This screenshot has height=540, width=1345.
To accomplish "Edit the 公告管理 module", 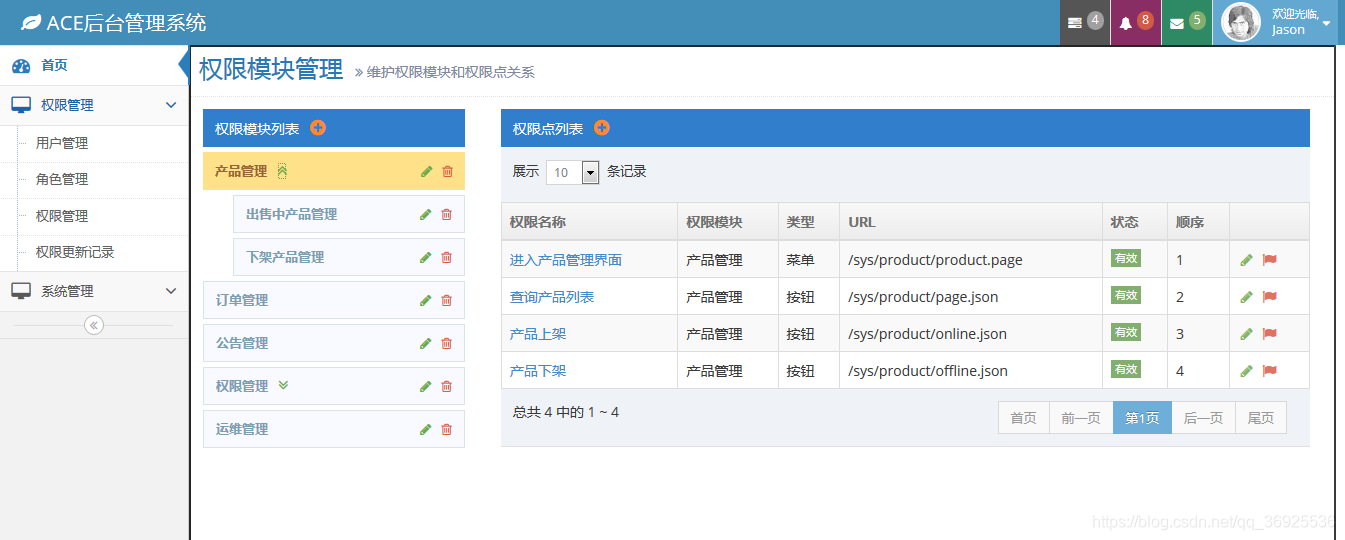I will [426, 343].
